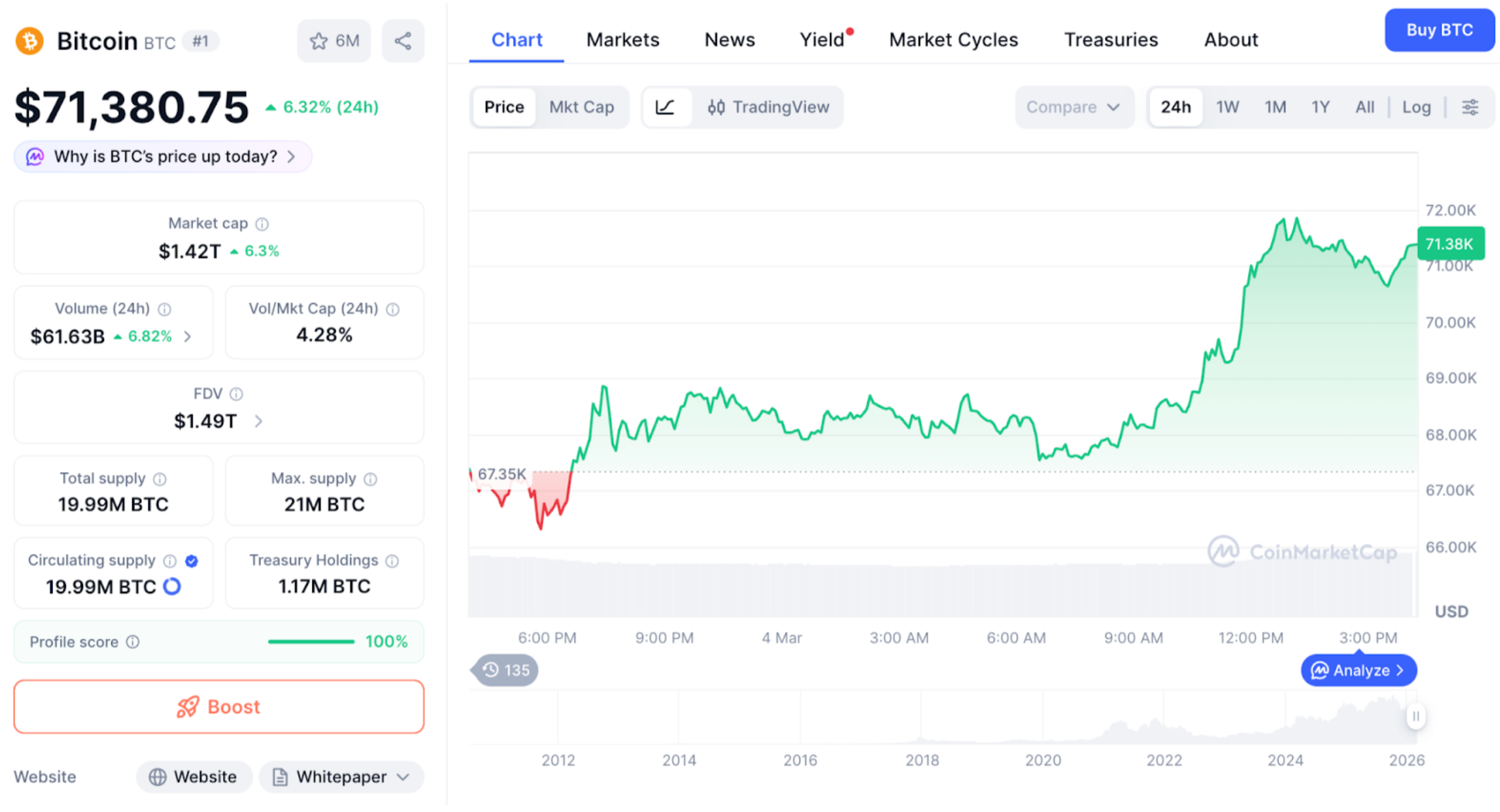This screenshot has height=812, width=1500.
Task: Open the Compare dropdown
Action: pyautogui.click(x=1073, y=107)
